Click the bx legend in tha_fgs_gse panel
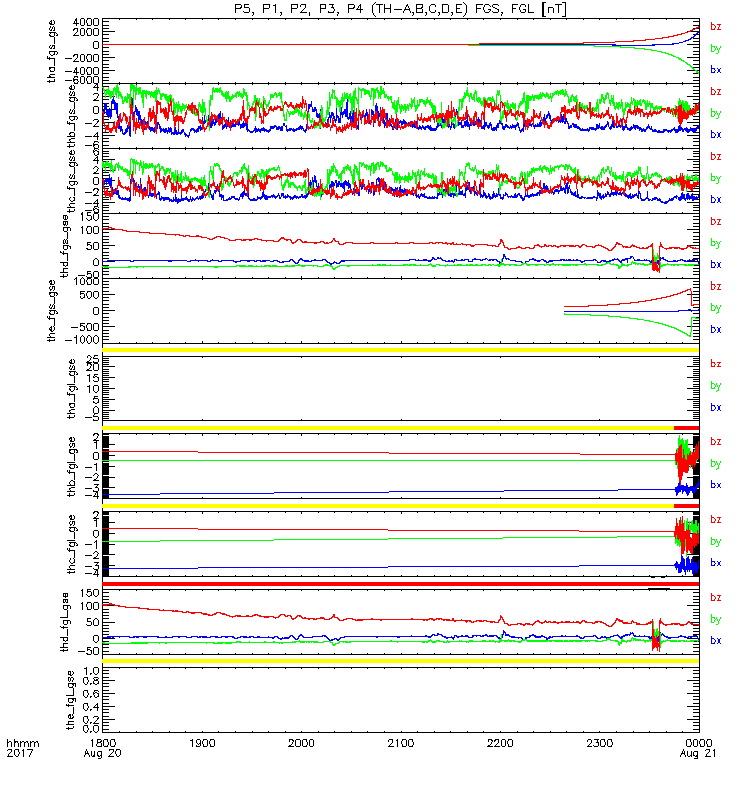 tap(716, 70)
